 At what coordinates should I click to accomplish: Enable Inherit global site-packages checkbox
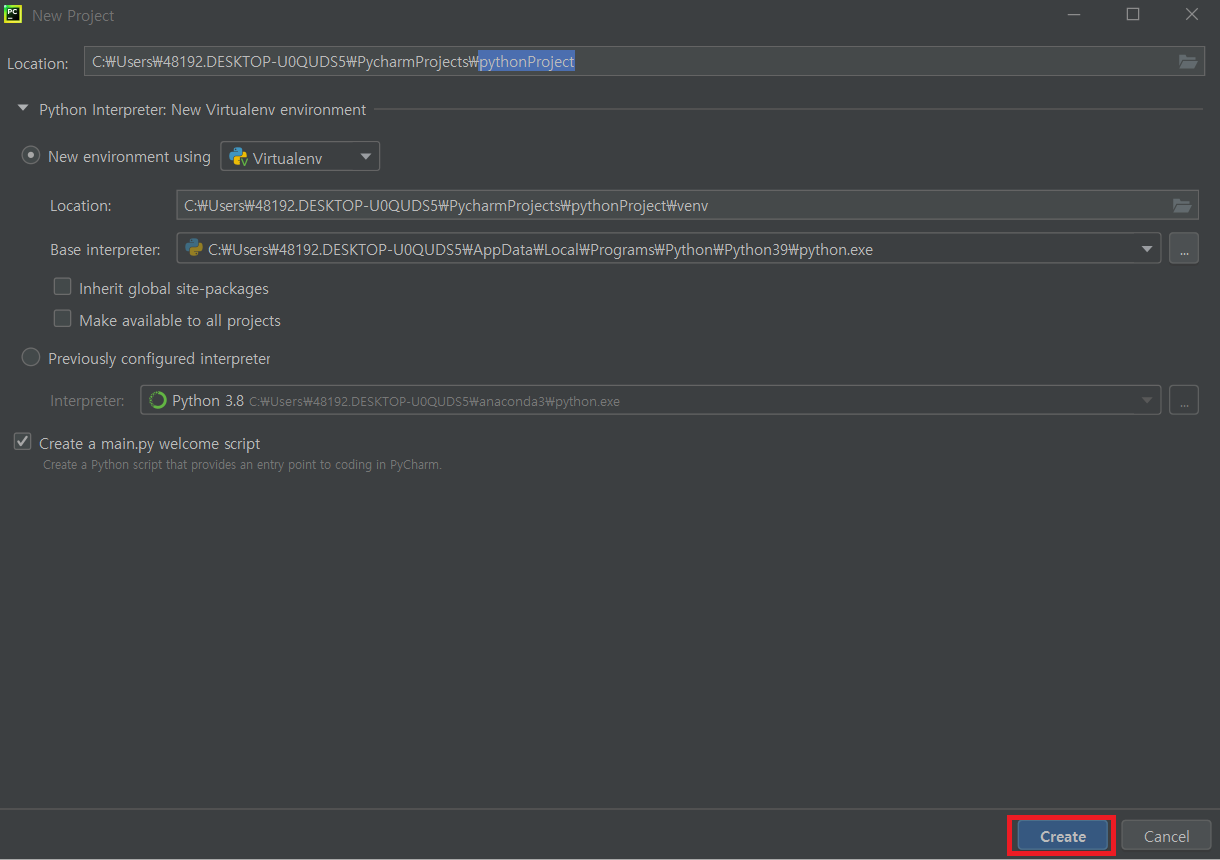pos(62,287)
